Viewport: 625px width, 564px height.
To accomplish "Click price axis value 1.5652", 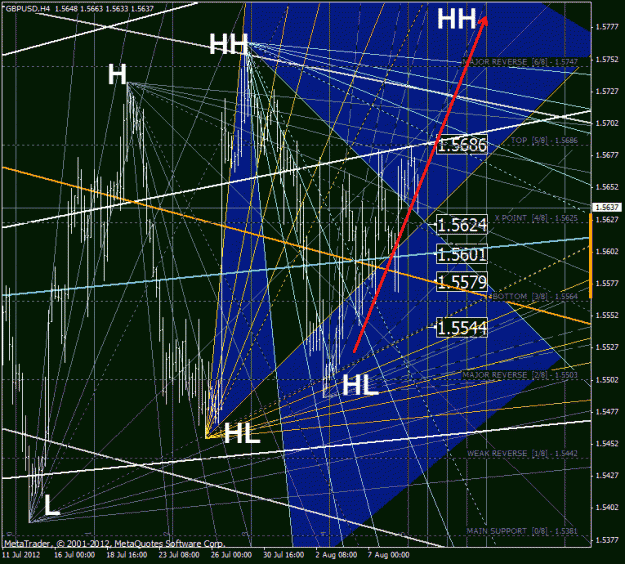I will pos(607,187).
